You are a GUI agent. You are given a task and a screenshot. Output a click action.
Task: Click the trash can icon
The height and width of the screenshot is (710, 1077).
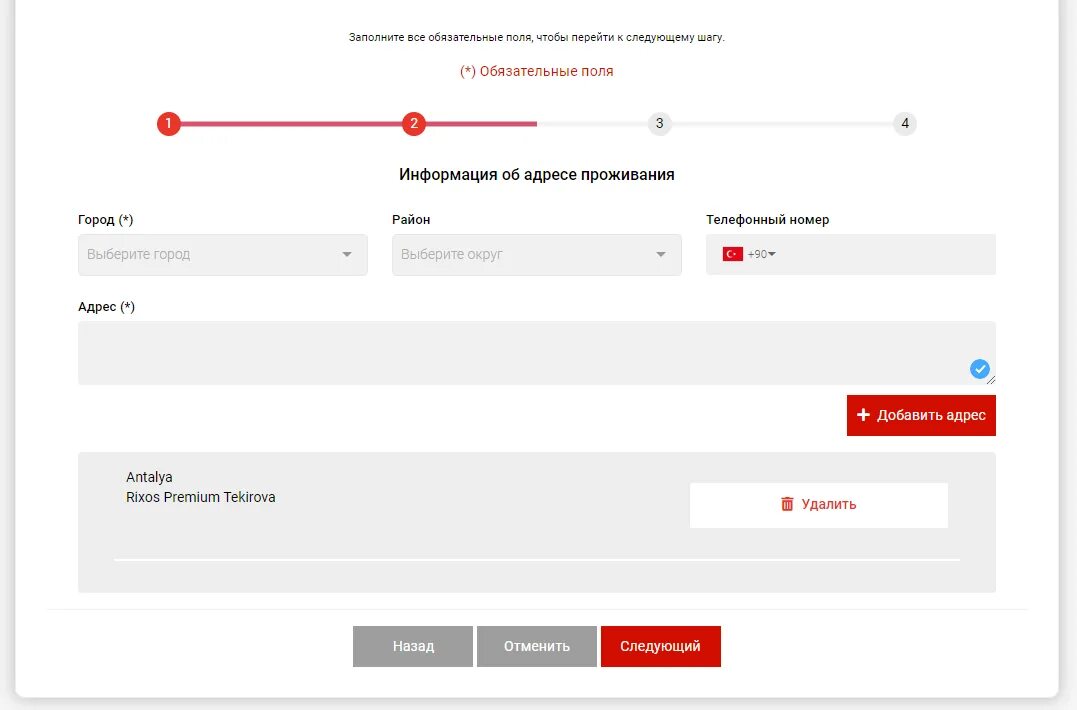point(787,504)
